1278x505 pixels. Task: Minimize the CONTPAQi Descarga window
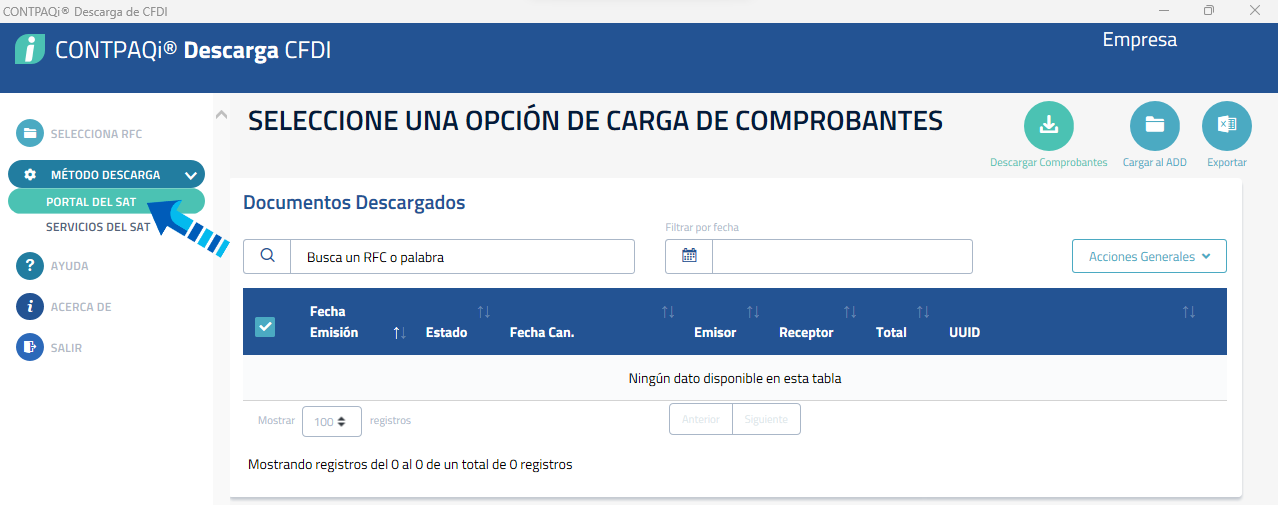1163,10
